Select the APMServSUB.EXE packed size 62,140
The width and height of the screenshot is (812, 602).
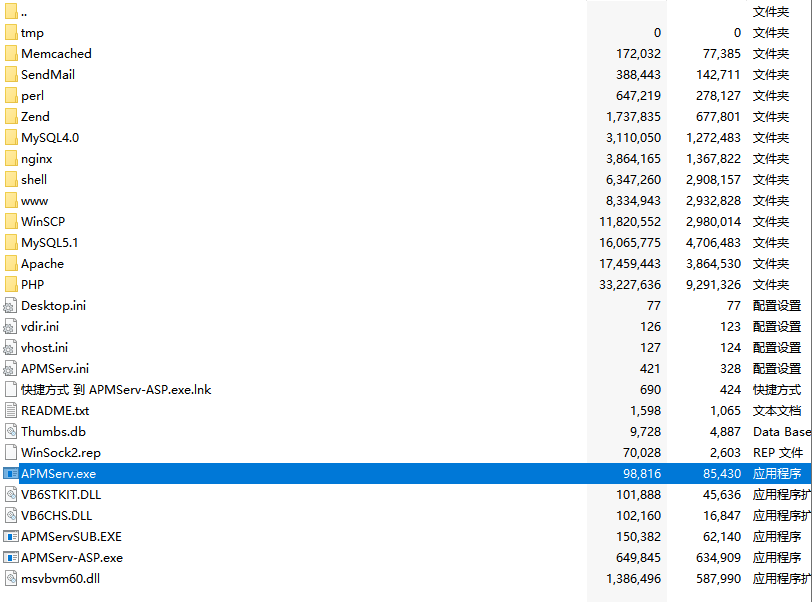click(x=722, y=536)
